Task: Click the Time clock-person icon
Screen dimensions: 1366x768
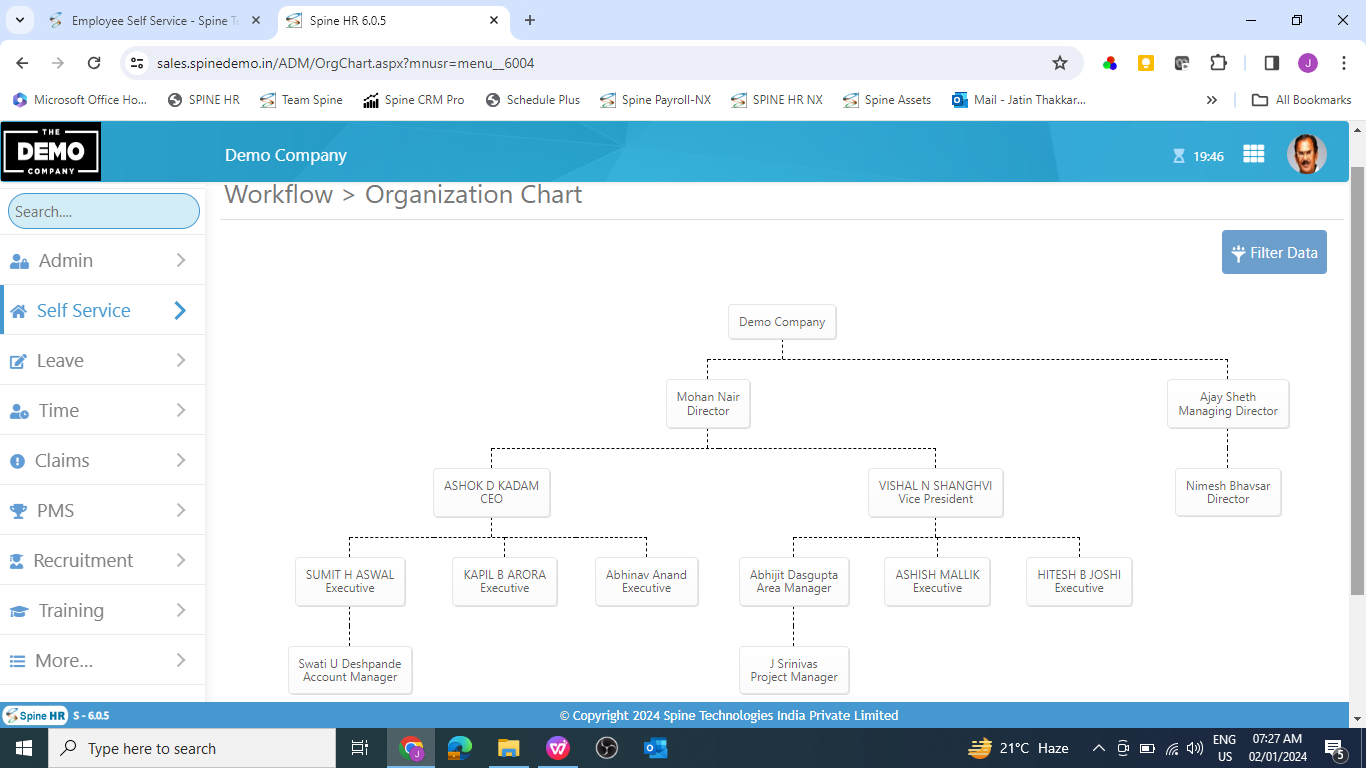Action: click(19, 411)
